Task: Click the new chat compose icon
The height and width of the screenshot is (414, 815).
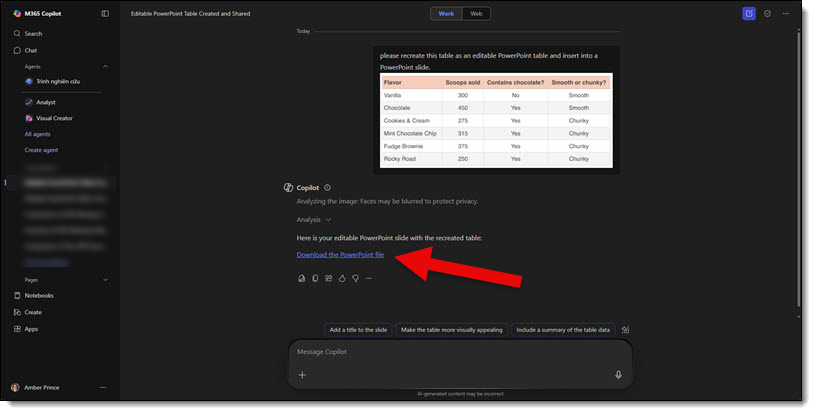Action: (749, 14)
